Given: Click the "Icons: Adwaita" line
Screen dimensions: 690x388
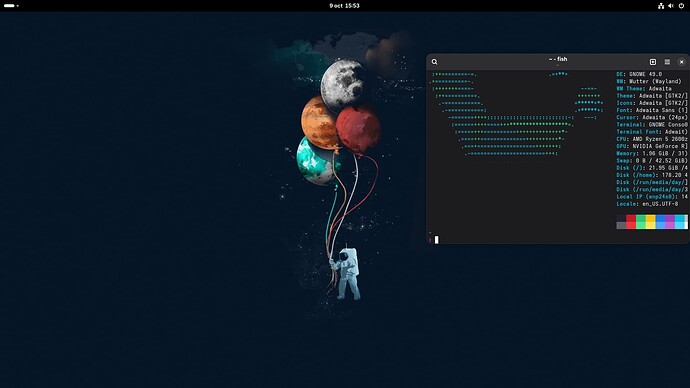Looking at the screenshot, I should point(652,103).
